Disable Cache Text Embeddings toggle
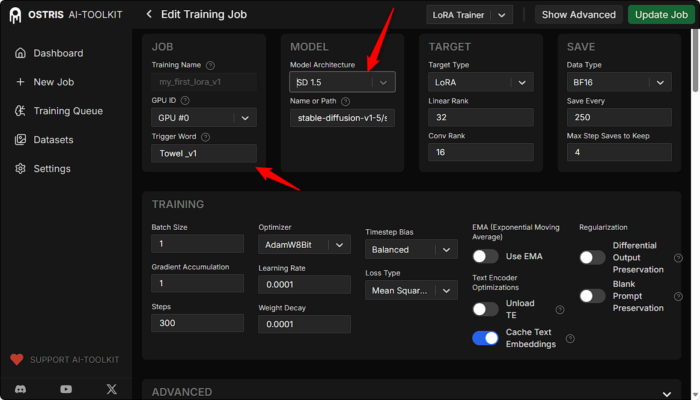 pos(486,338)
